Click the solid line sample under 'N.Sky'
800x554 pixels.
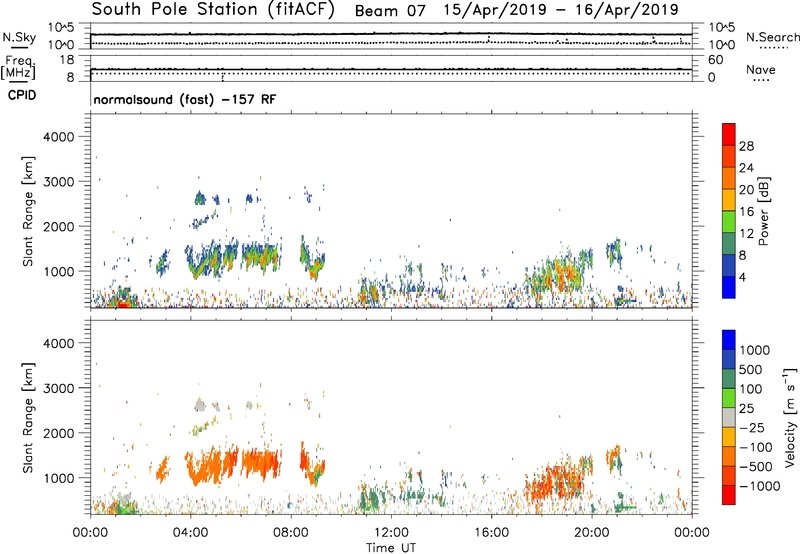tap(19, 47)
